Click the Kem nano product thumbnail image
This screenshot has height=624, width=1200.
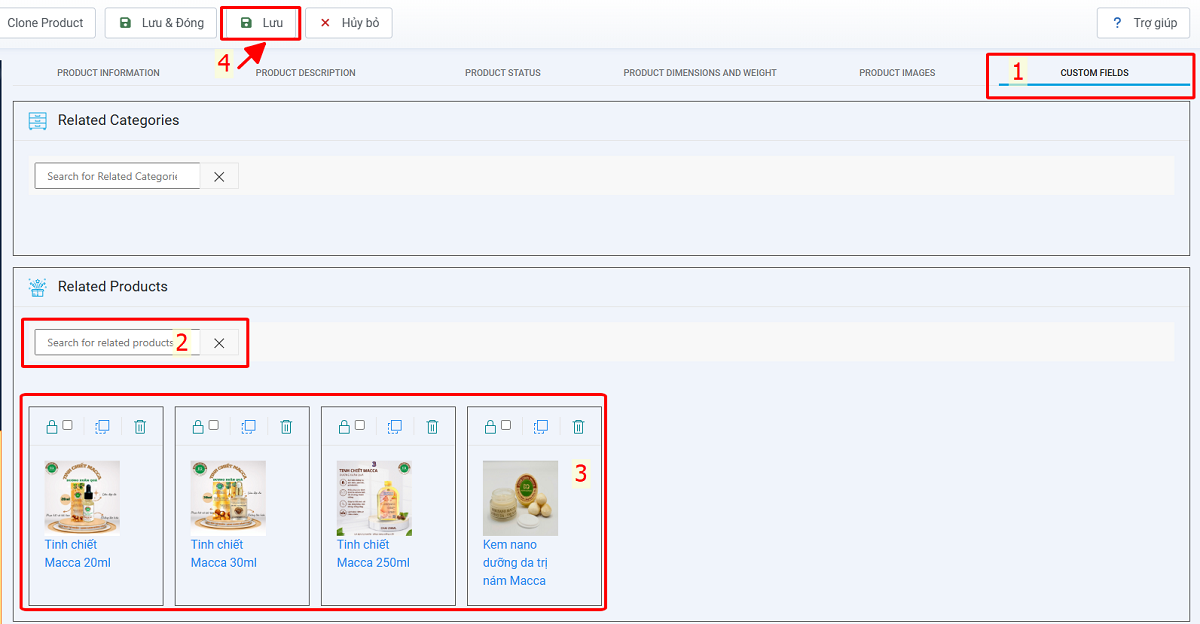pyautogui.click(x=520, y=498)
